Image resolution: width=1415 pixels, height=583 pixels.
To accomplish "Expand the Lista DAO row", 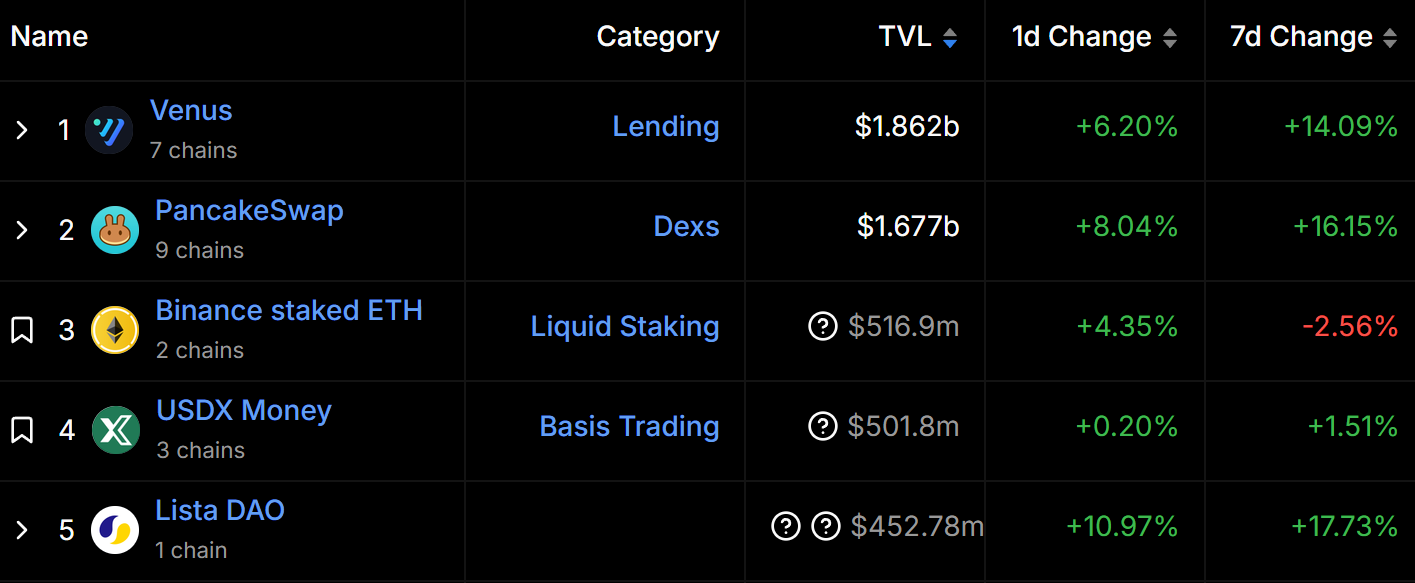I will [22, 529].
